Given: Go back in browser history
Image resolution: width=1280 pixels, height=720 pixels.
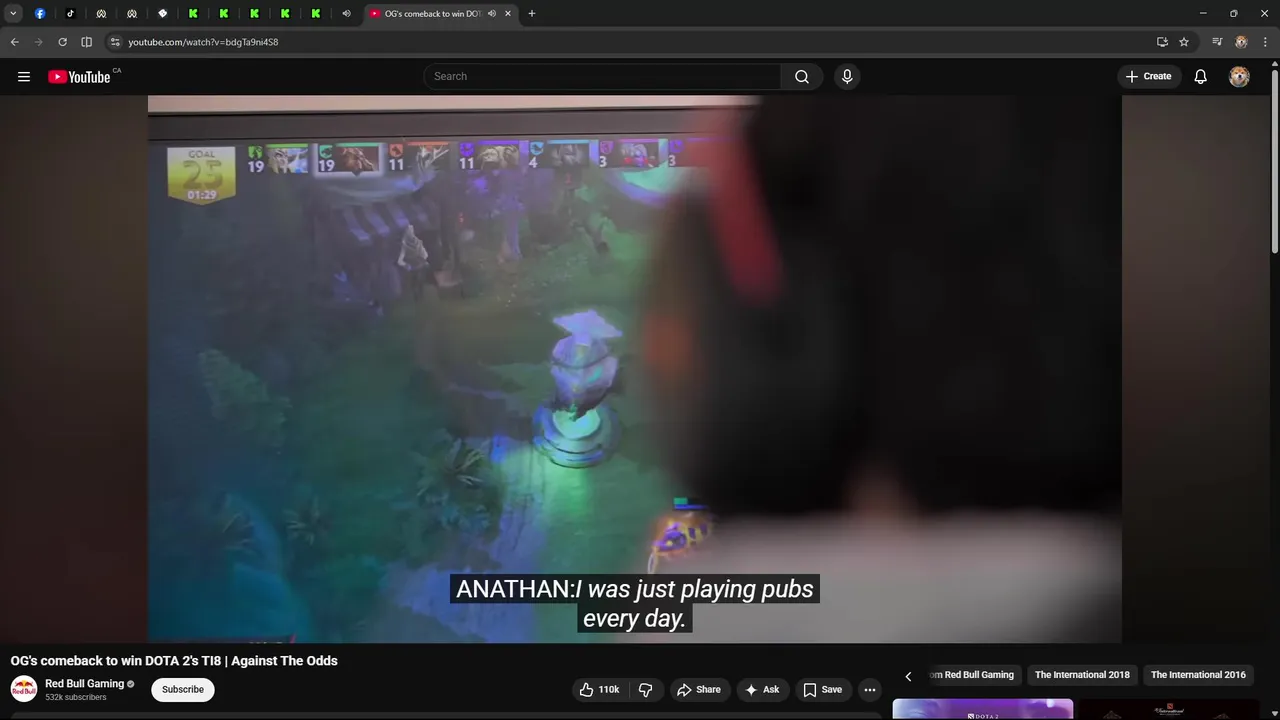Looking at the screenshot, I should point(14,42).
